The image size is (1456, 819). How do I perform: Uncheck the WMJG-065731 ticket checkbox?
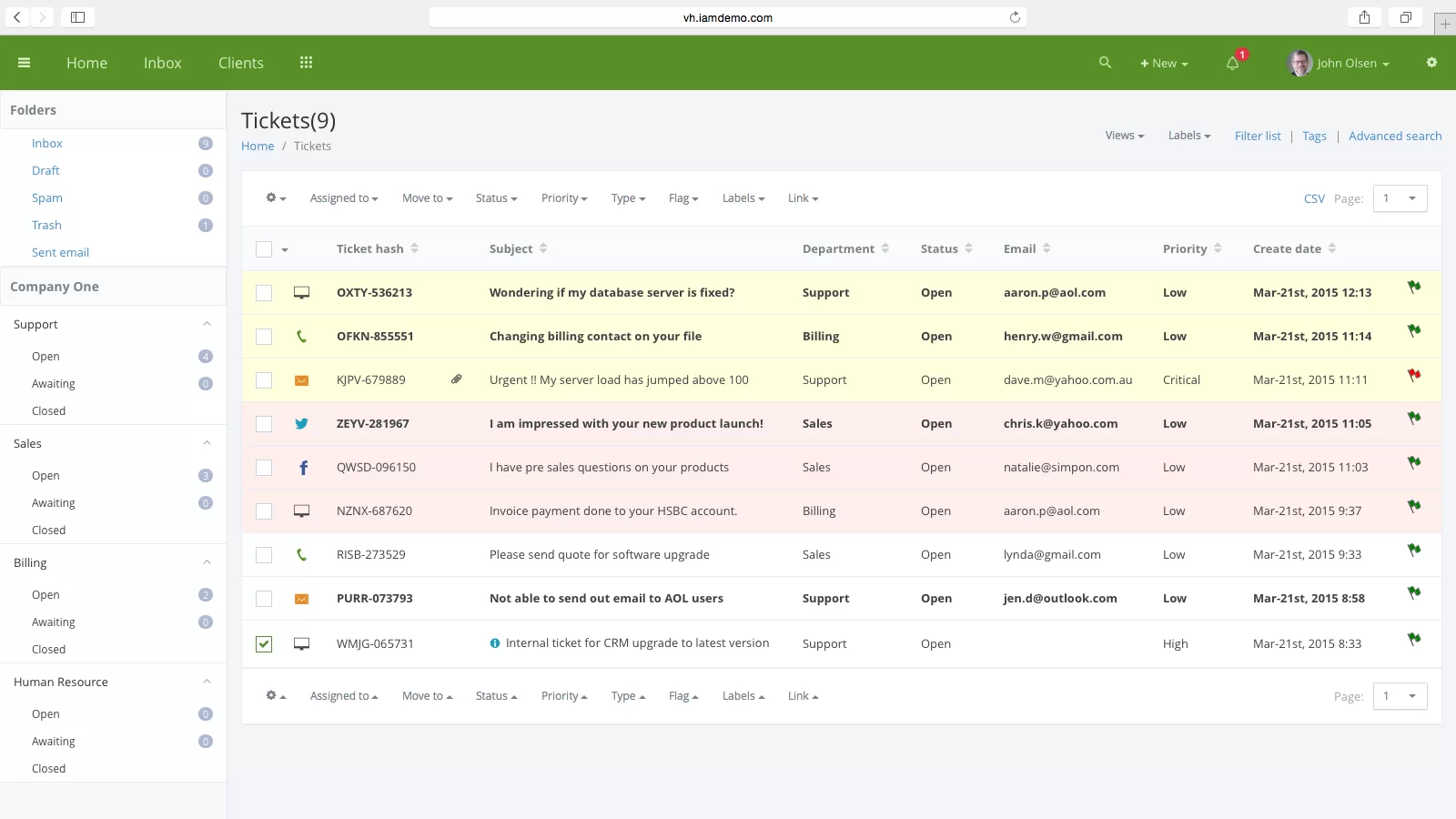click(x=264, y=644)
